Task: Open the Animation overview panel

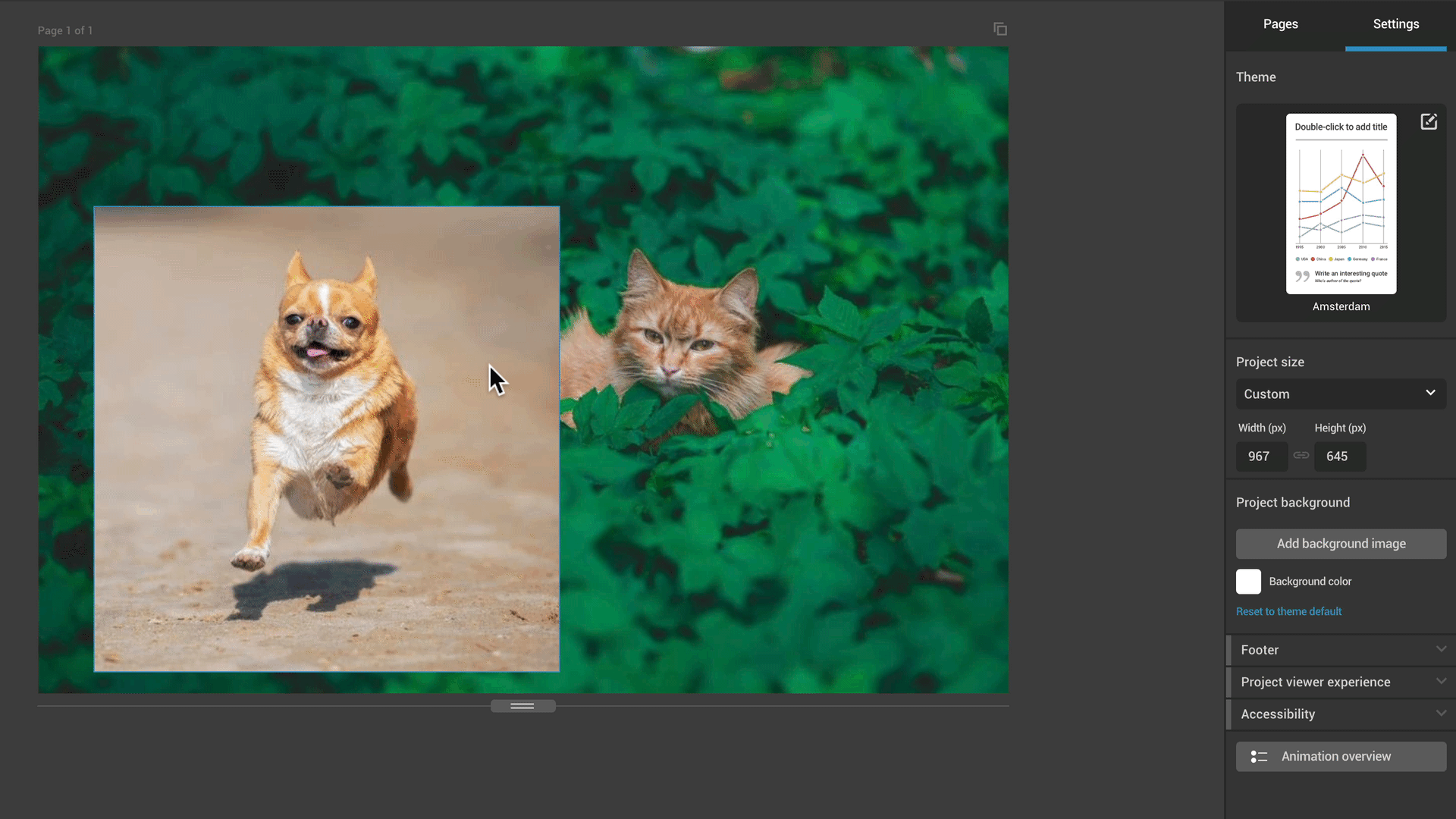Action: click(1341, 757)
